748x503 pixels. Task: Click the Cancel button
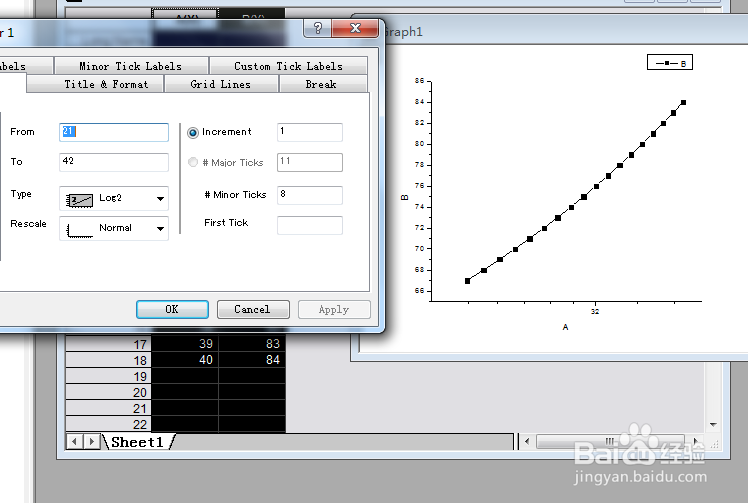click(253, 309)
